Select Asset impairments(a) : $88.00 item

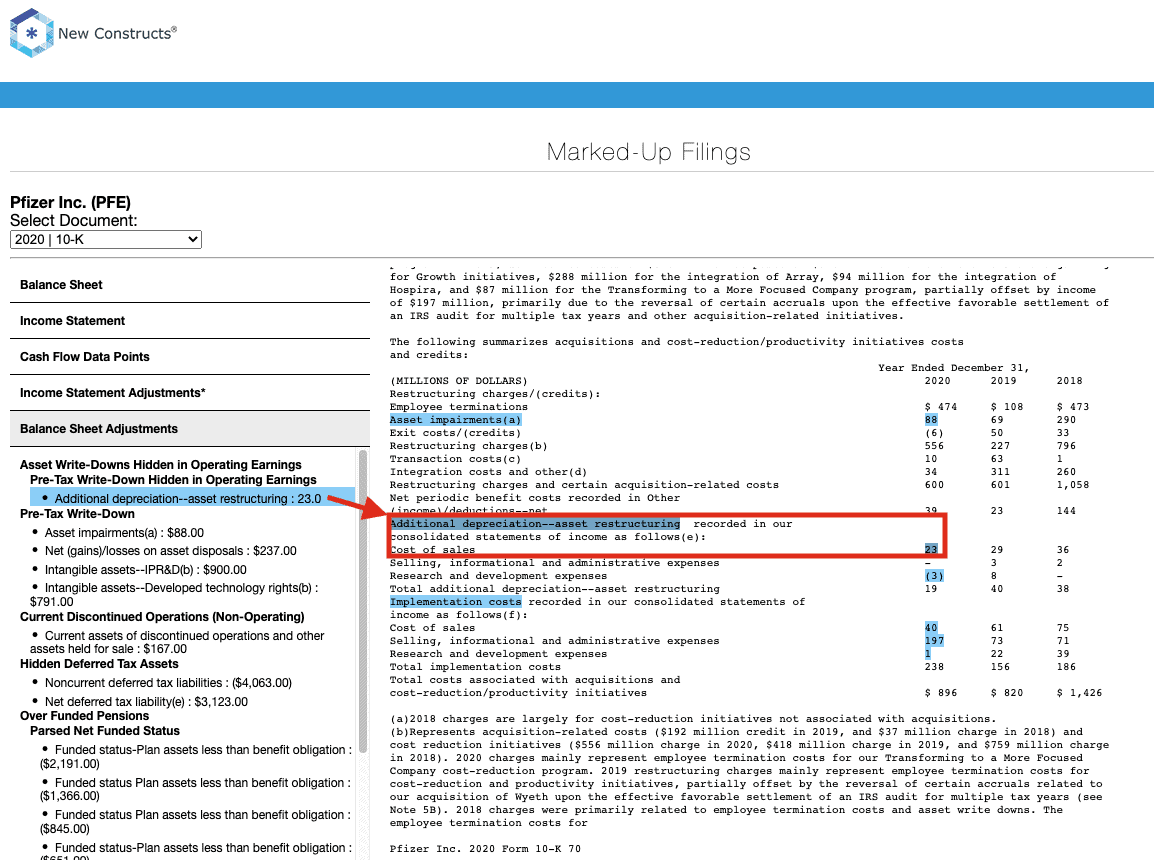[124, 533]
